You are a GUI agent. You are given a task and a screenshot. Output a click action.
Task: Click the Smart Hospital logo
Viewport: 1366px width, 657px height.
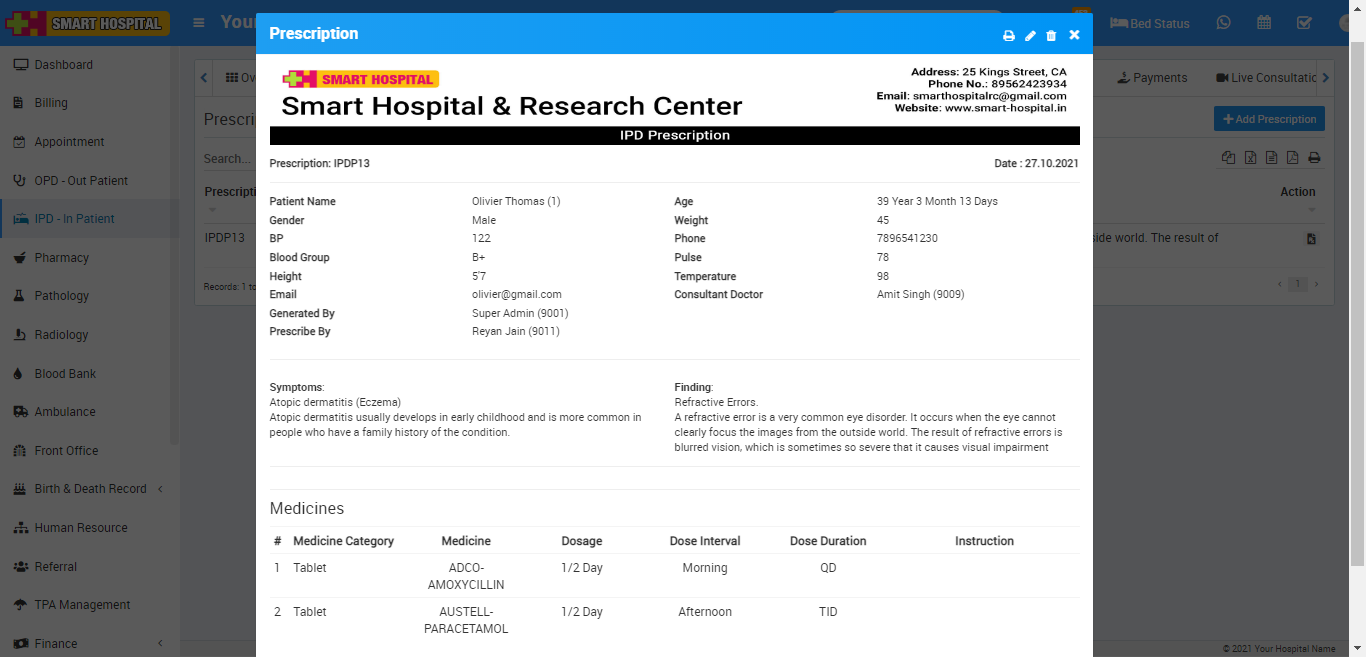click(x=87, y=23)
